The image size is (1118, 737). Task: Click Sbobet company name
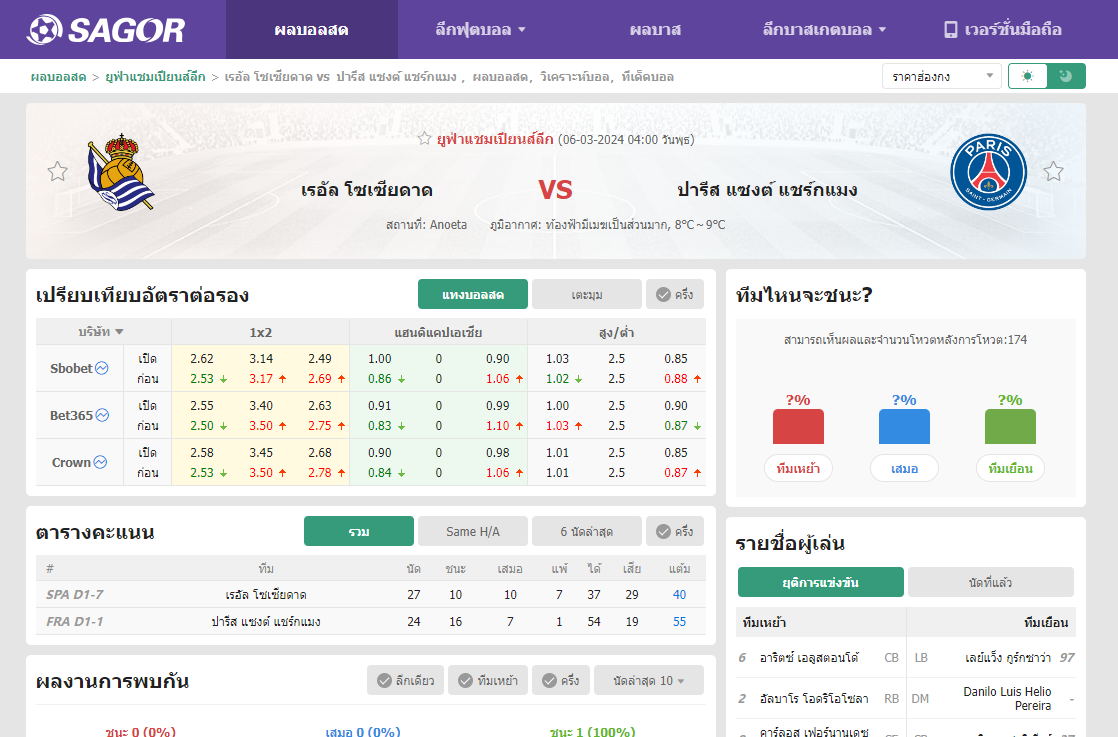(x=71, y=368)
